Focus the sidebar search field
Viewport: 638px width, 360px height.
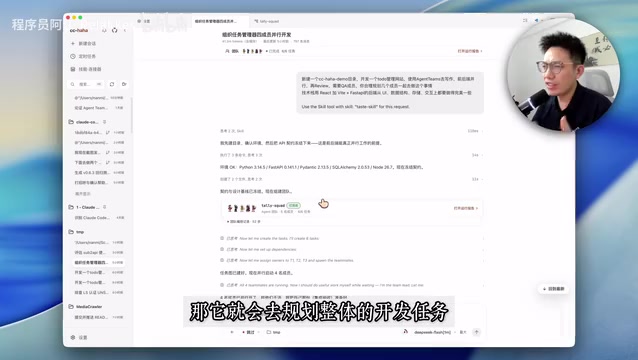tap(86, 84)
